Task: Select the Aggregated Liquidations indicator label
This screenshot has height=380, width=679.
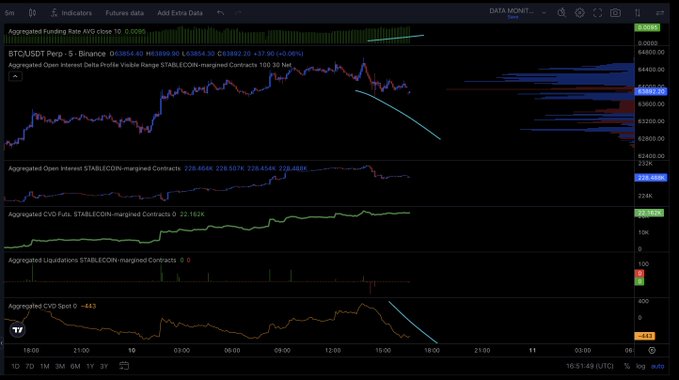Action: [x=92, y=260]
